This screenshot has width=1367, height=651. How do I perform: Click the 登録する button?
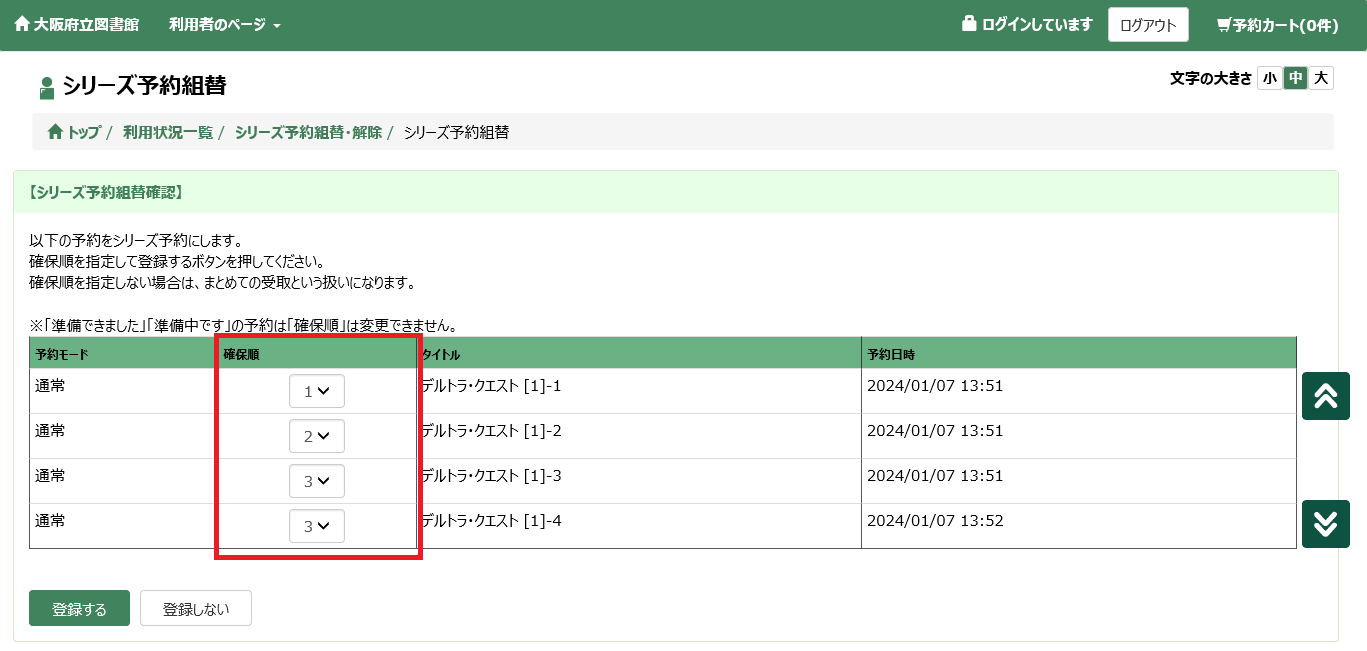click(x=80, y=608)
